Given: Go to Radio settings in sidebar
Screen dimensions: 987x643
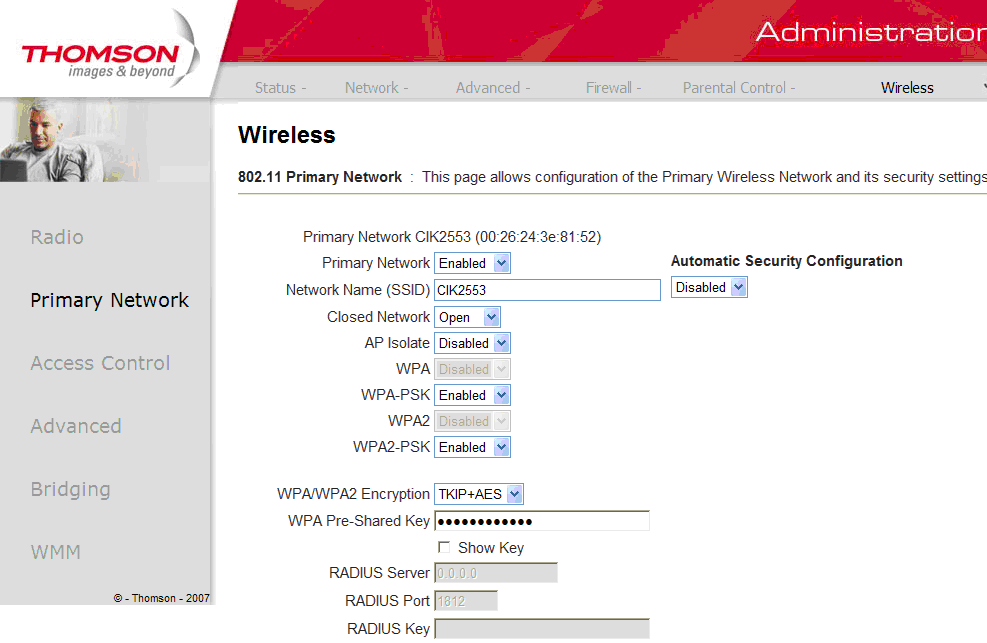Looking at the screenshot, I should click(x=57, y=237).
